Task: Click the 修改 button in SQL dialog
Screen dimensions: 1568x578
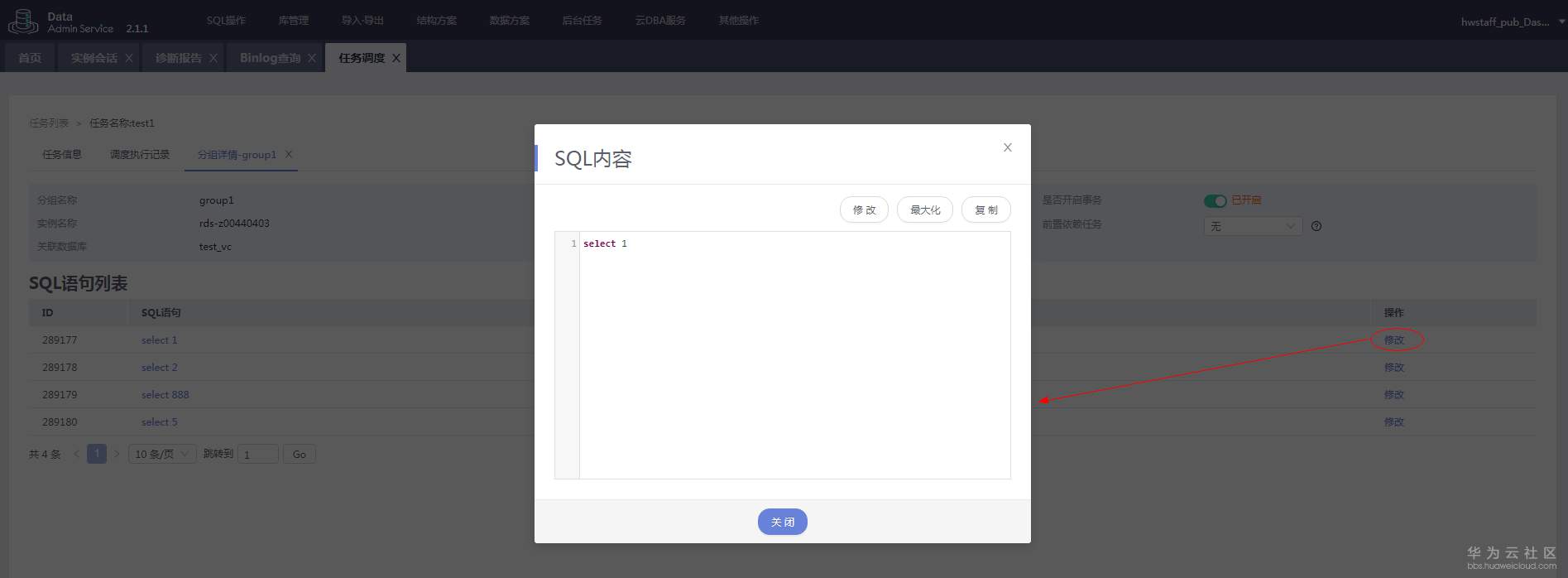Action: (x=864, y=210)
